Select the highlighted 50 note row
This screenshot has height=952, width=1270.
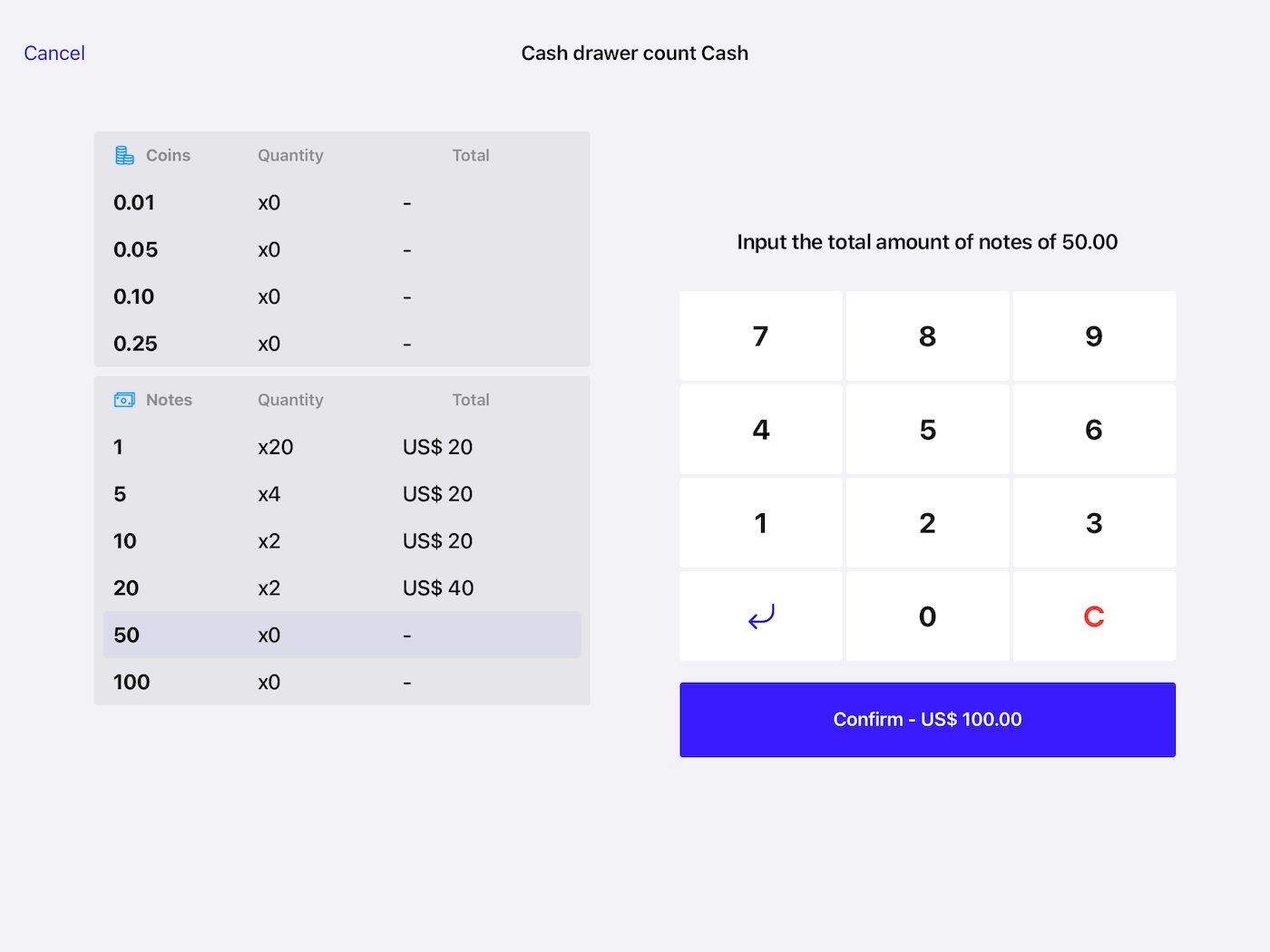click(342, 635)
